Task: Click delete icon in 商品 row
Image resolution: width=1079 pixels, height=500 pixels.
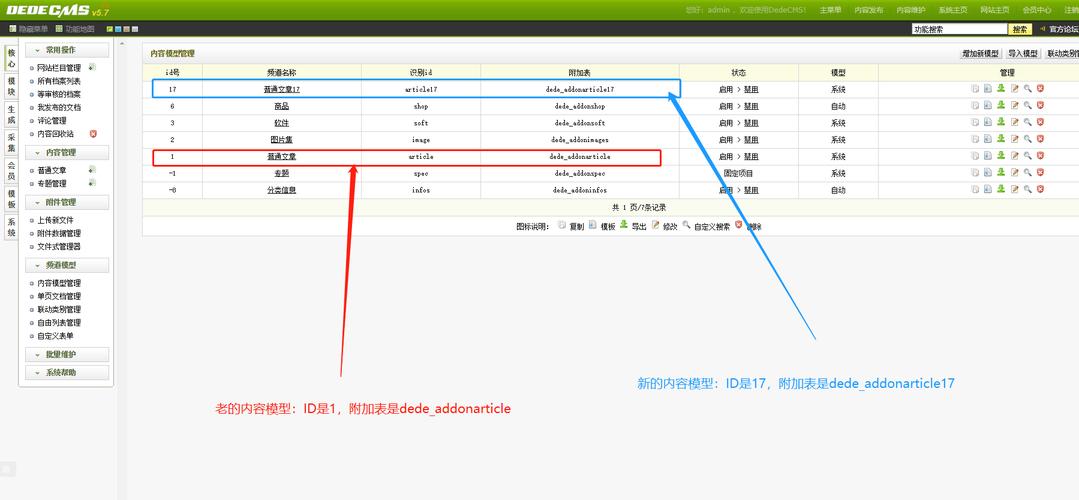Action: coord(1040,105)
